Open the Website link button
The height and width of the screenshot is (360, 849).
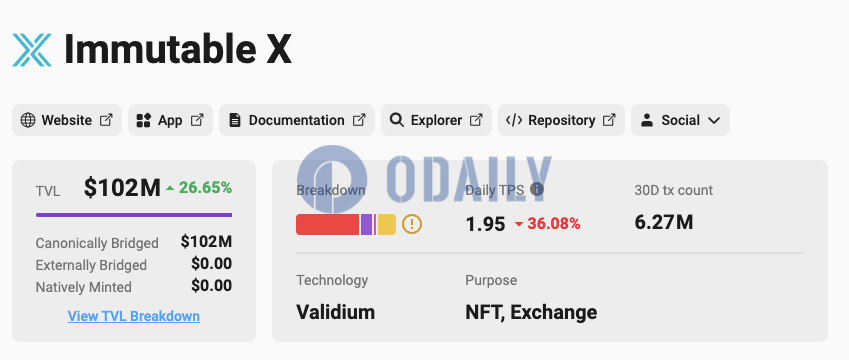coord(67,120)
